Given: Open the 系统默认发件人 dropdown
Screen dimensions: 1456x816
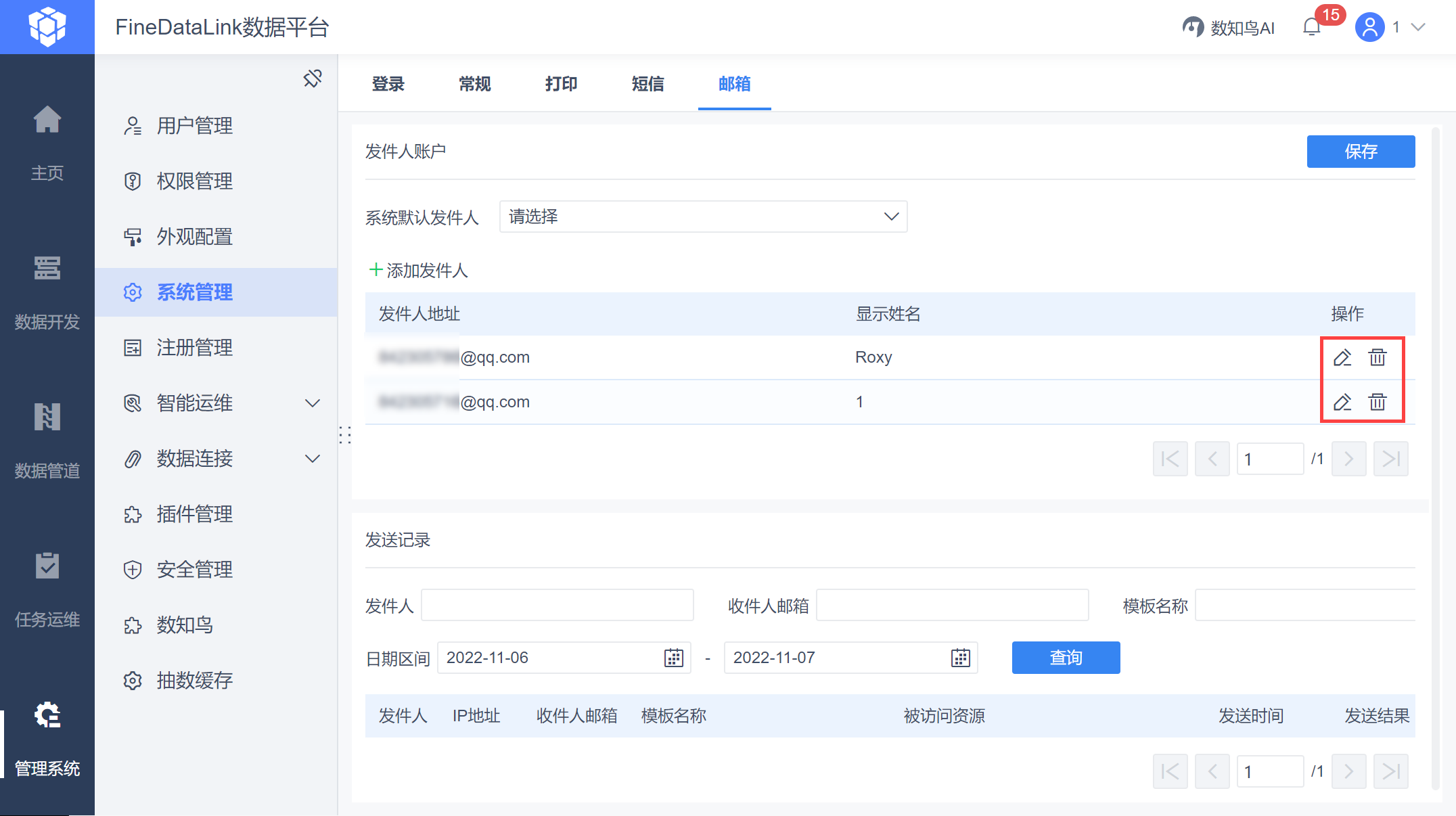Looking at the screenshot, I should [x=703, y=217].
